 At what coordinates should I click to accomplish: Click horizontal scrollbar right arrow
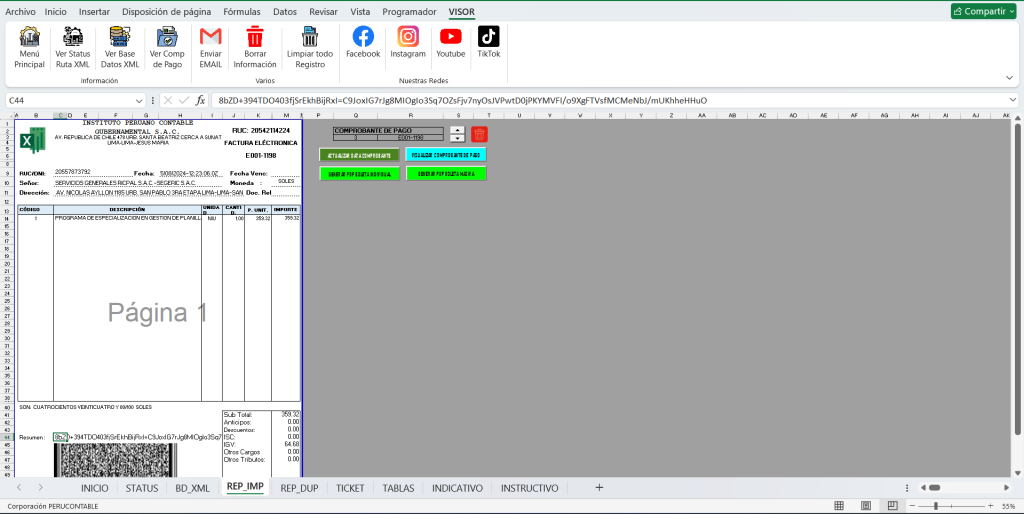tap(1006, 488)
